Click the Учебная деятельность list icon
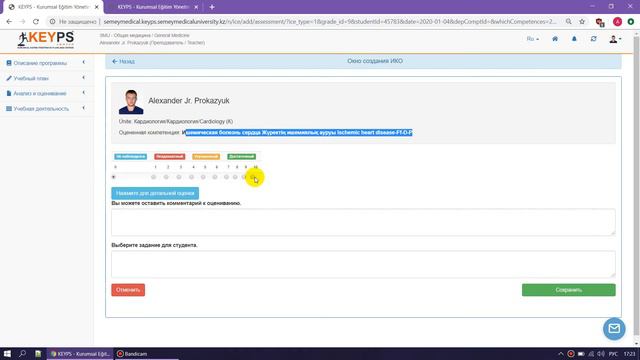Screen dimensions: 640x360 tap(9, 109)
